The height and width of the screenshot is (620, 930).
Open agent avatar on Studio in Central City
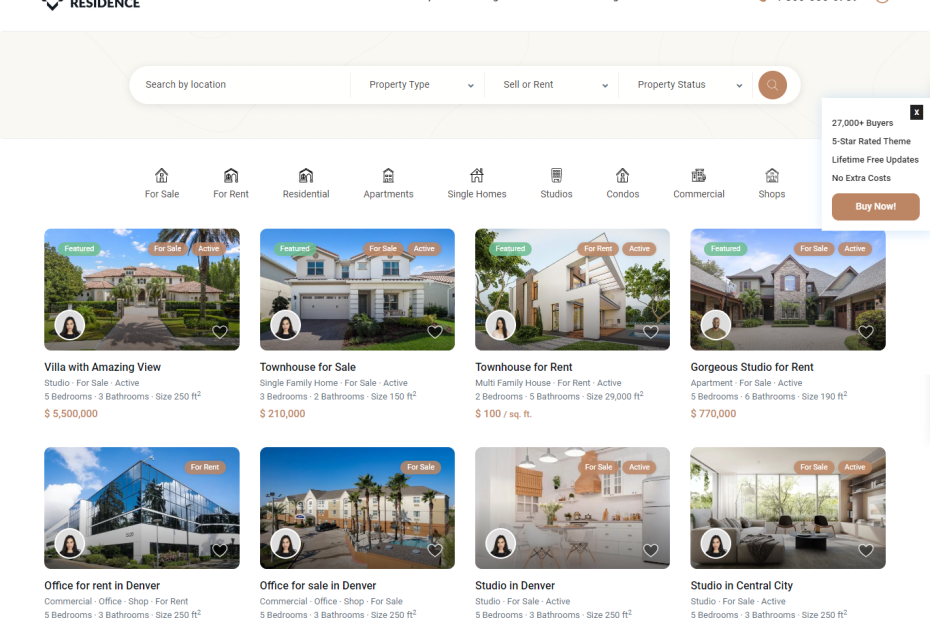[716, 543]
